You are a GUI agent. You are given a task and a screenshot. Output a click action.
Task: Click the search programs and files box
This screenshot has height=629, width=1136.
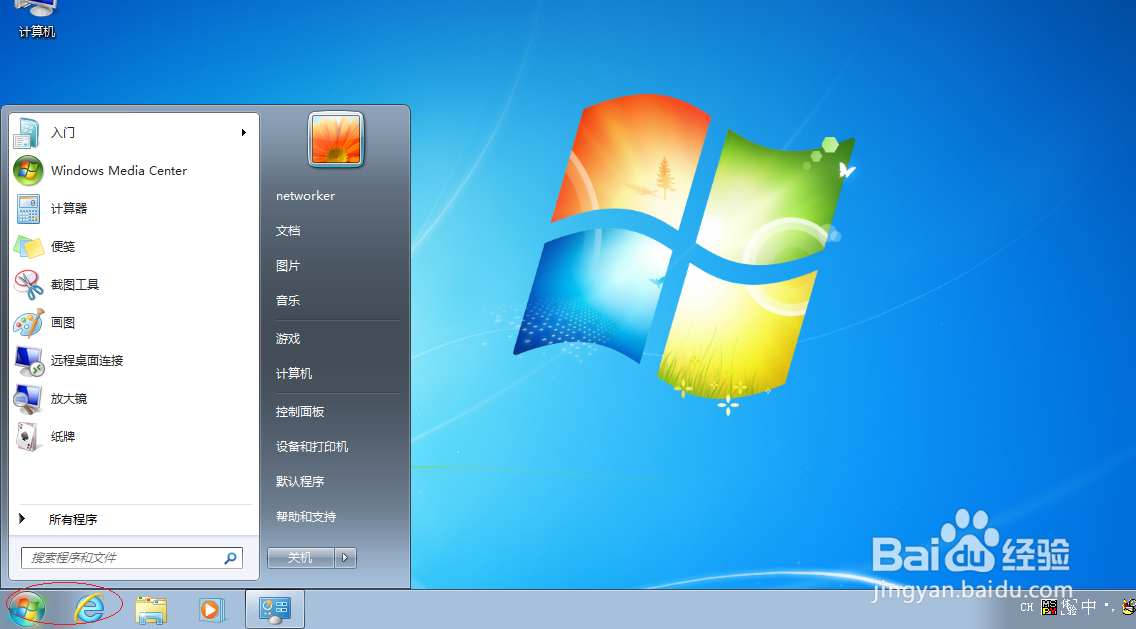(x=132, y=558)
